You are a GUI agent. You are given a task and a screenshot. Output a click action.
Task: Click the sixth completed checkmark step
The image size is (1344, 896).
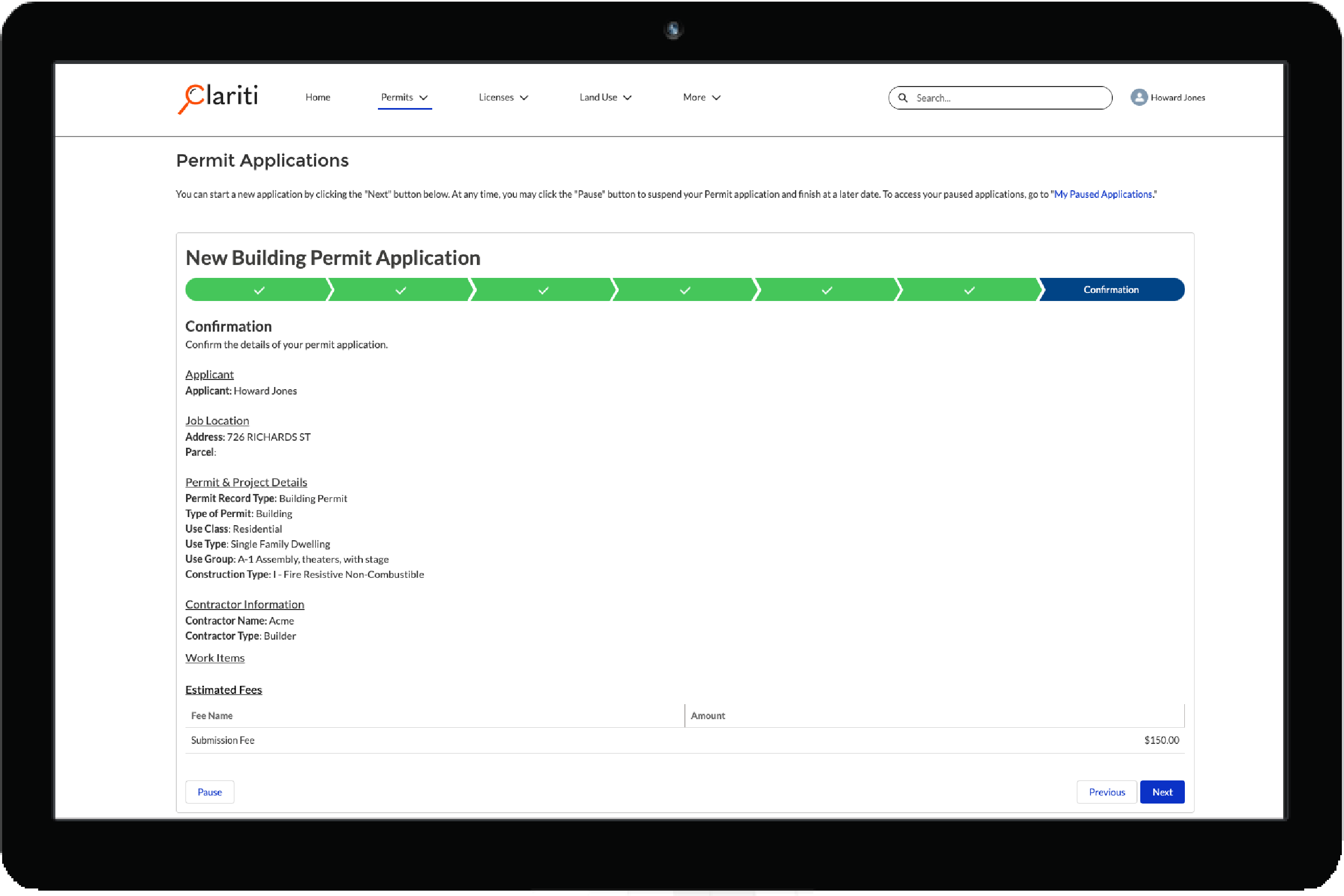[969, 290]
